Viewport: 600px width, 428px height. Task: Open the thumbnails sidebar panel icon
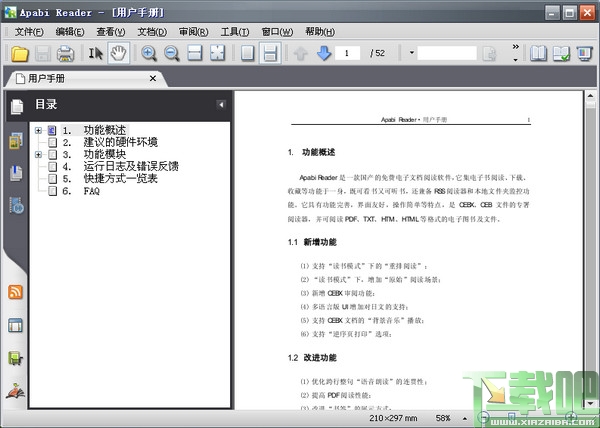[16, 141]
